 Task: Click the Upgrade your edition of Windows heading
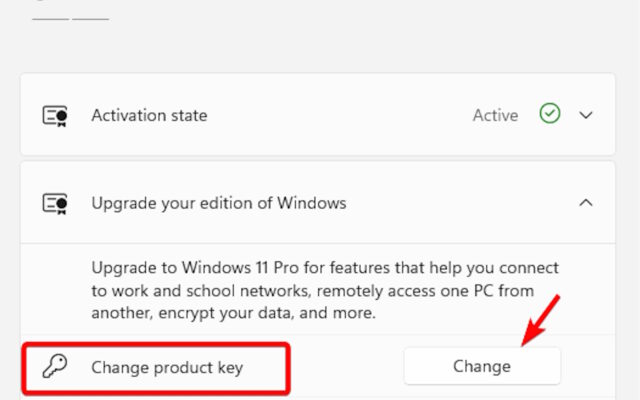(218, 203)
